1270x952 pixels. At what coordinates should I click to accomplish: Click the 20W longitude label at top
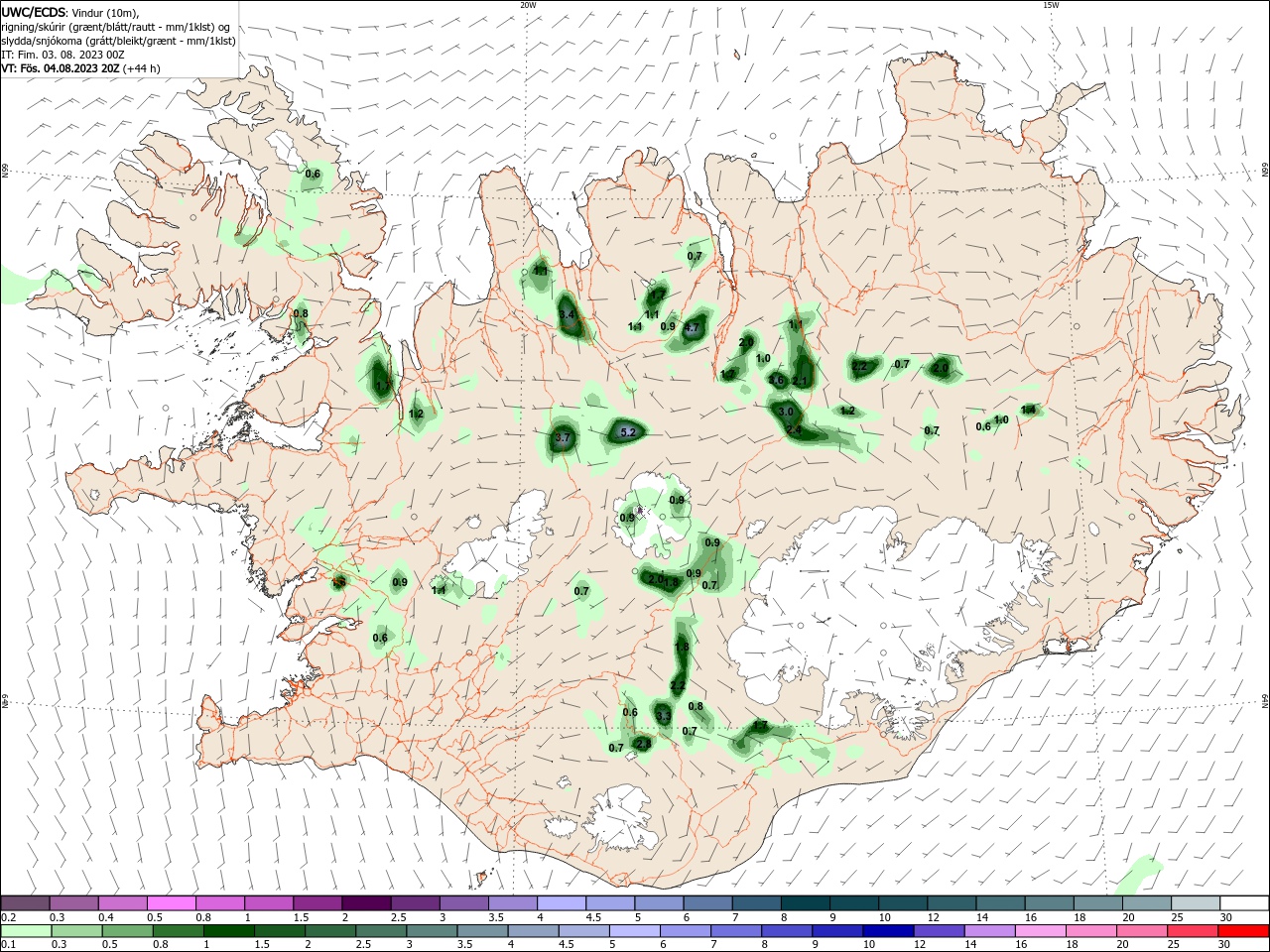[528, 5]
